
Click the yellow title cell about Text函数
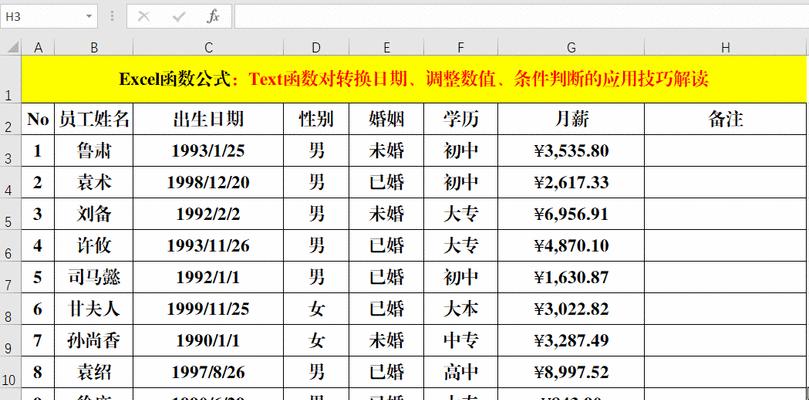point(414,79)
